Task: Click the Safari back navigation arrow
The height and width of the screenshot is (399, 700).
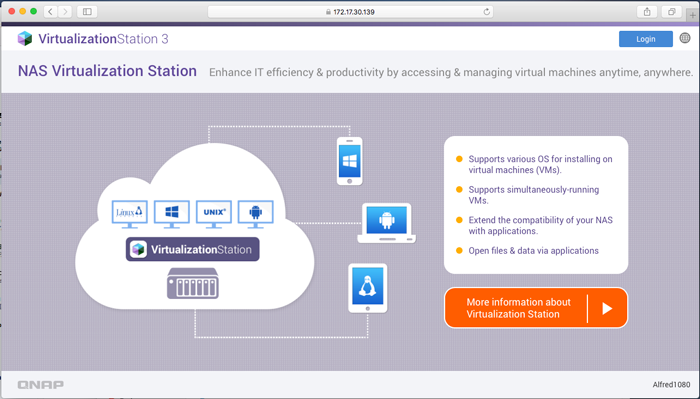Action: (50, 12)
